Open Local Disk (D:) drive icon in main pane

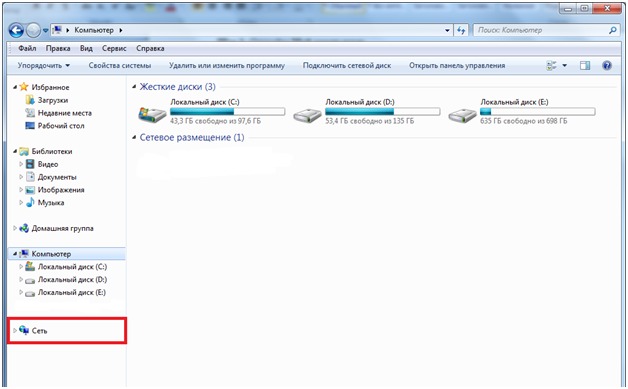click(307, 115)
